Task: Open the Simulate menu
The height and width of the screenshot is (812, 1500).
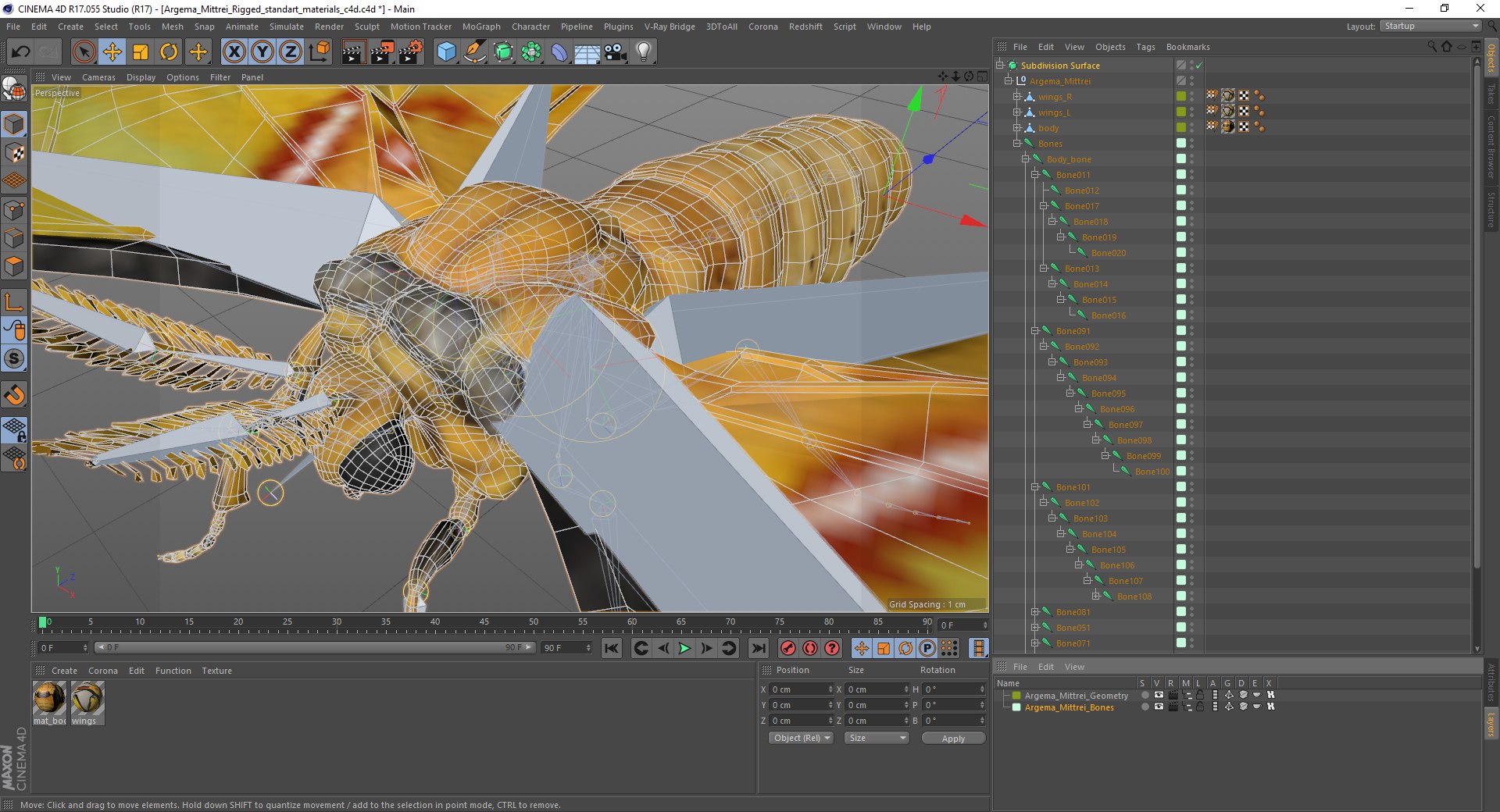Action: 287,27
